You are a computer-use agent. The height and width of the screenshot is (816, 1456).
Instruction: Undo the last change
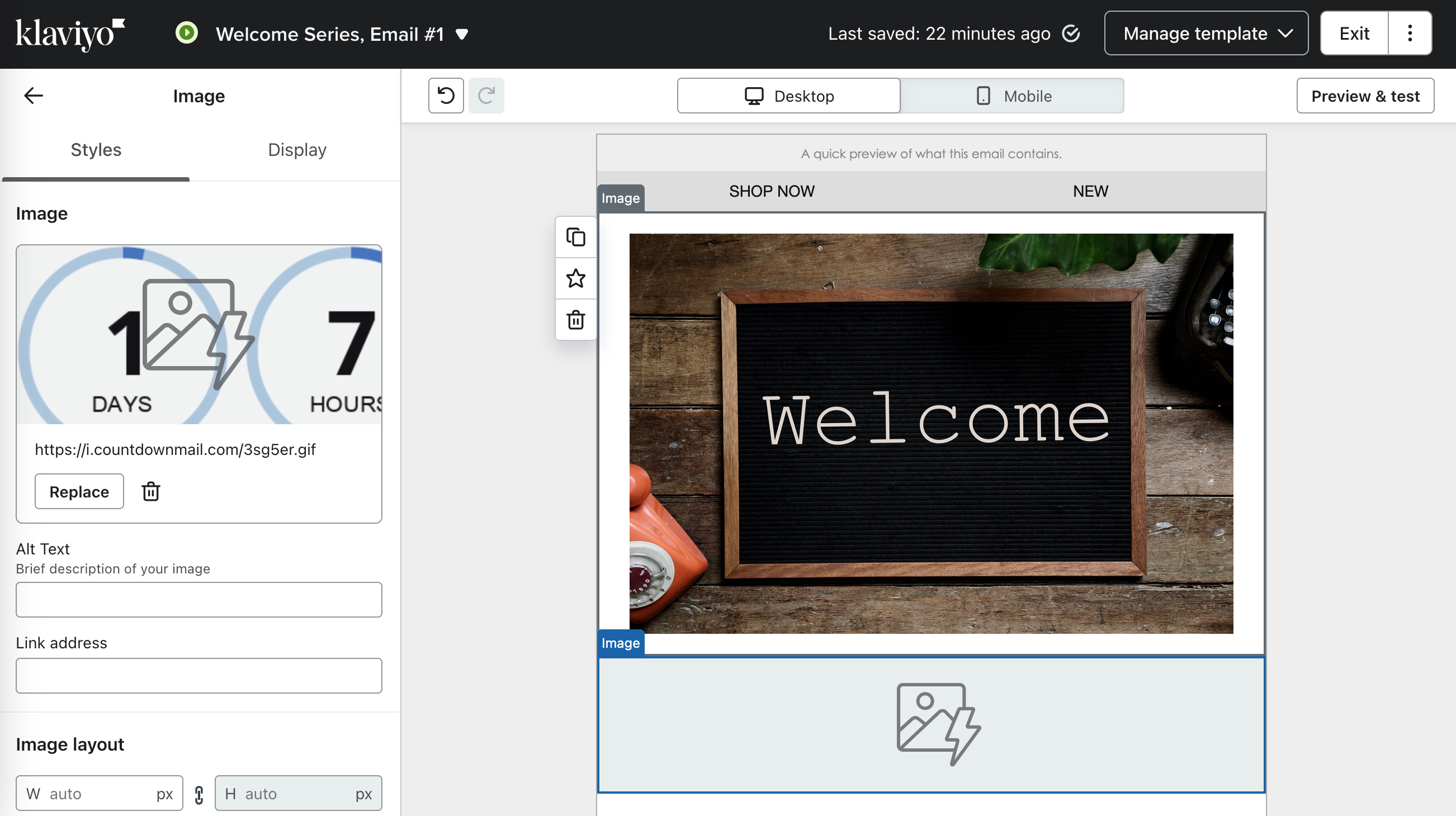pyautogui.click(x=446, y=96)
